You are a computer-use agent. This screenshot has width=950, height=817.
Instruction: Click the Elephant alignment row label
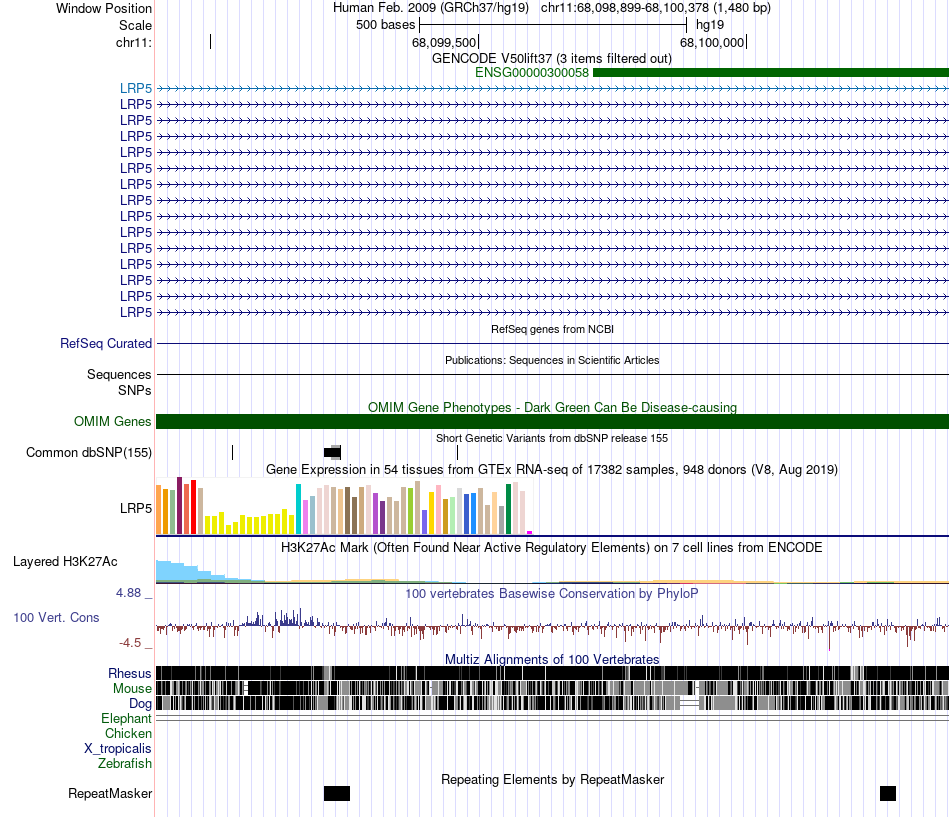click(x=126, y=719)
